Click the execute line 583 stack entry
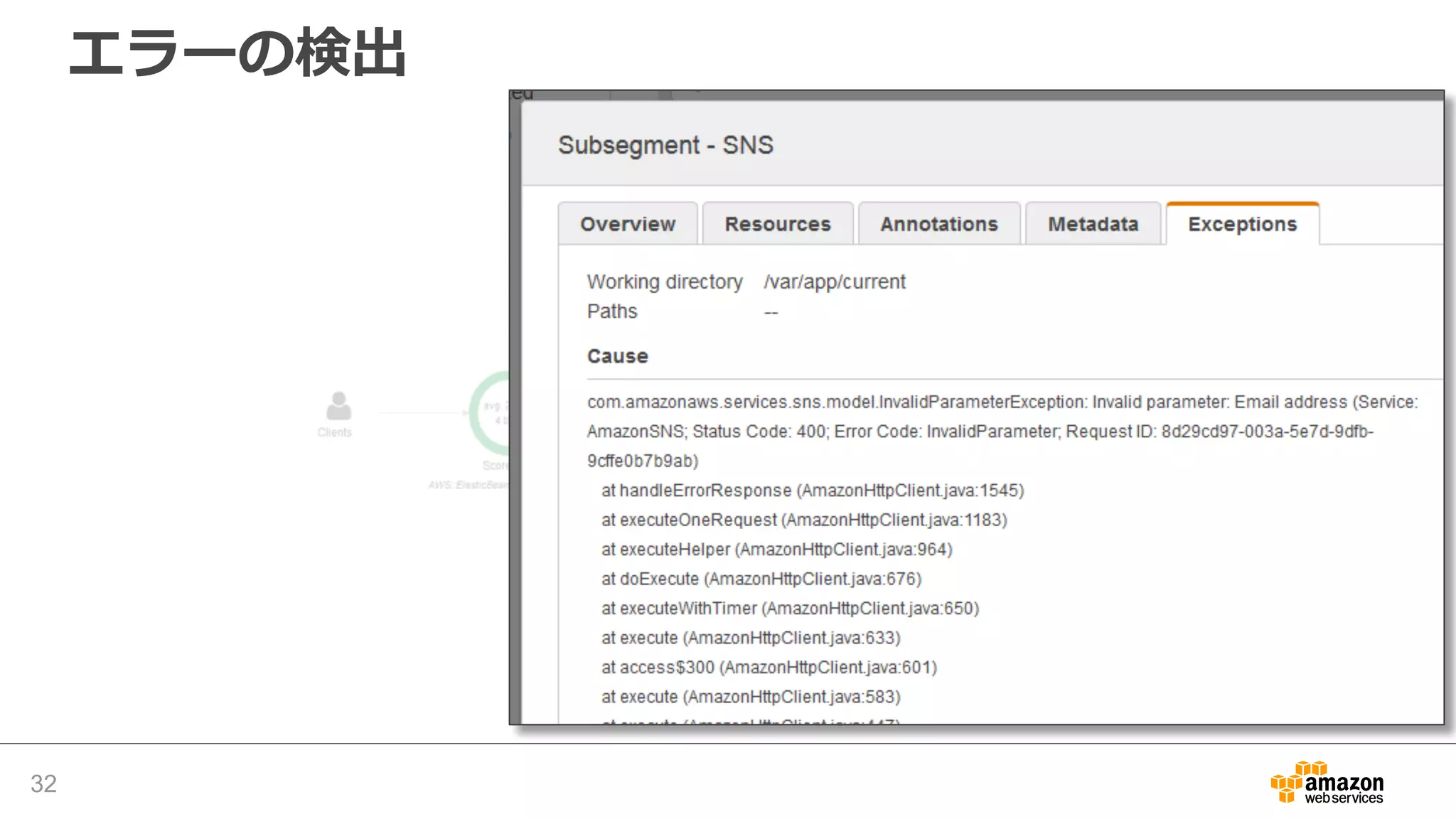Screen dimensions: 1456x819 [x=751, y=697]
